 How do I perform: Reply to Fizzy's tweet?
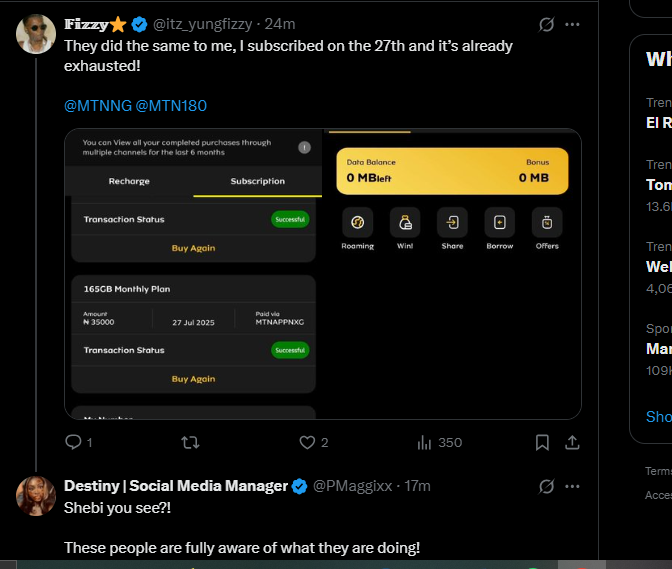point(73,442)
